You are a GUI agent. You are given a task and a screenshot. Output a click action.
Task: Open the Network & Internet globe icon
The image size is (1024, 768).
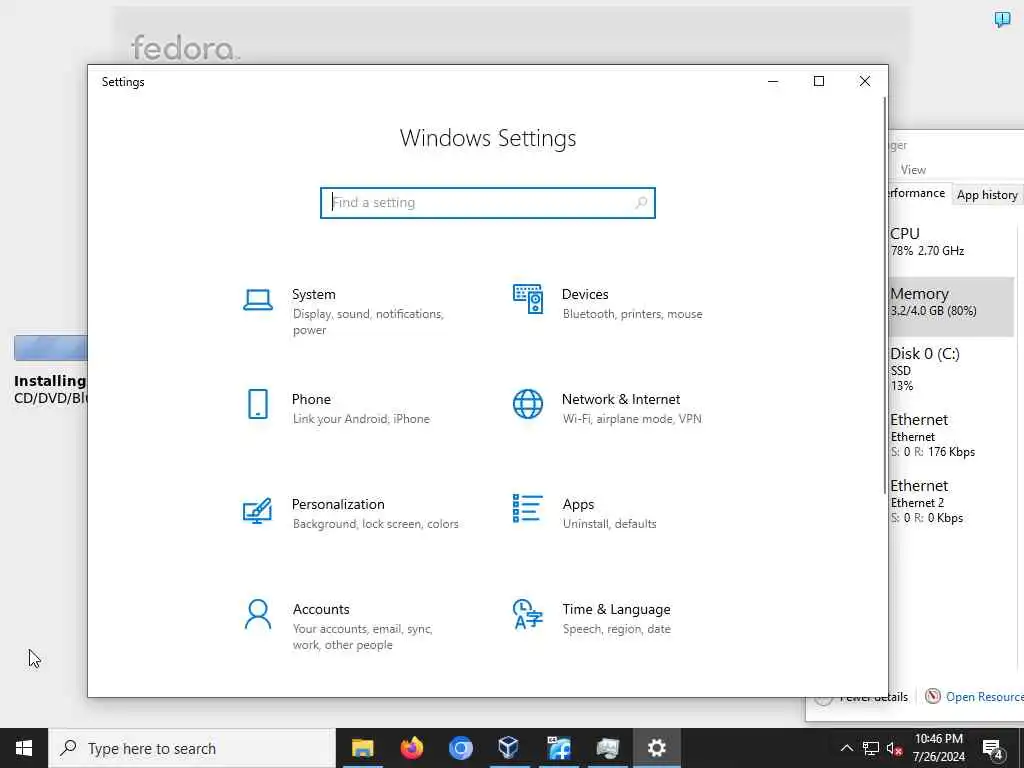(528, 404)
